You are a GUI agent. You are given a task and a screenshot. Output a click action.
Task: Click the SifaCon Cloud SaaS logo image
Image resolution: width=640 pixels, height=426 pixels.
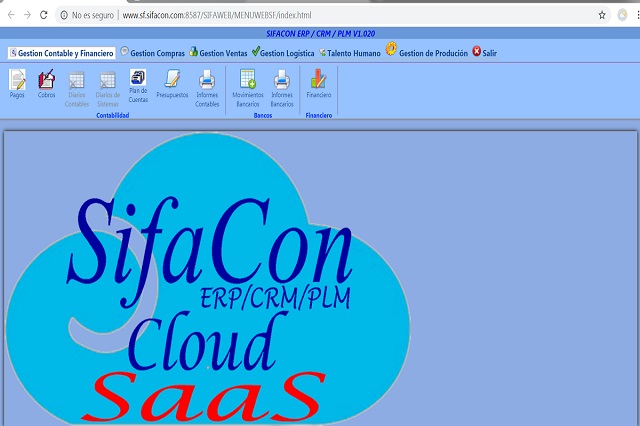207,278
